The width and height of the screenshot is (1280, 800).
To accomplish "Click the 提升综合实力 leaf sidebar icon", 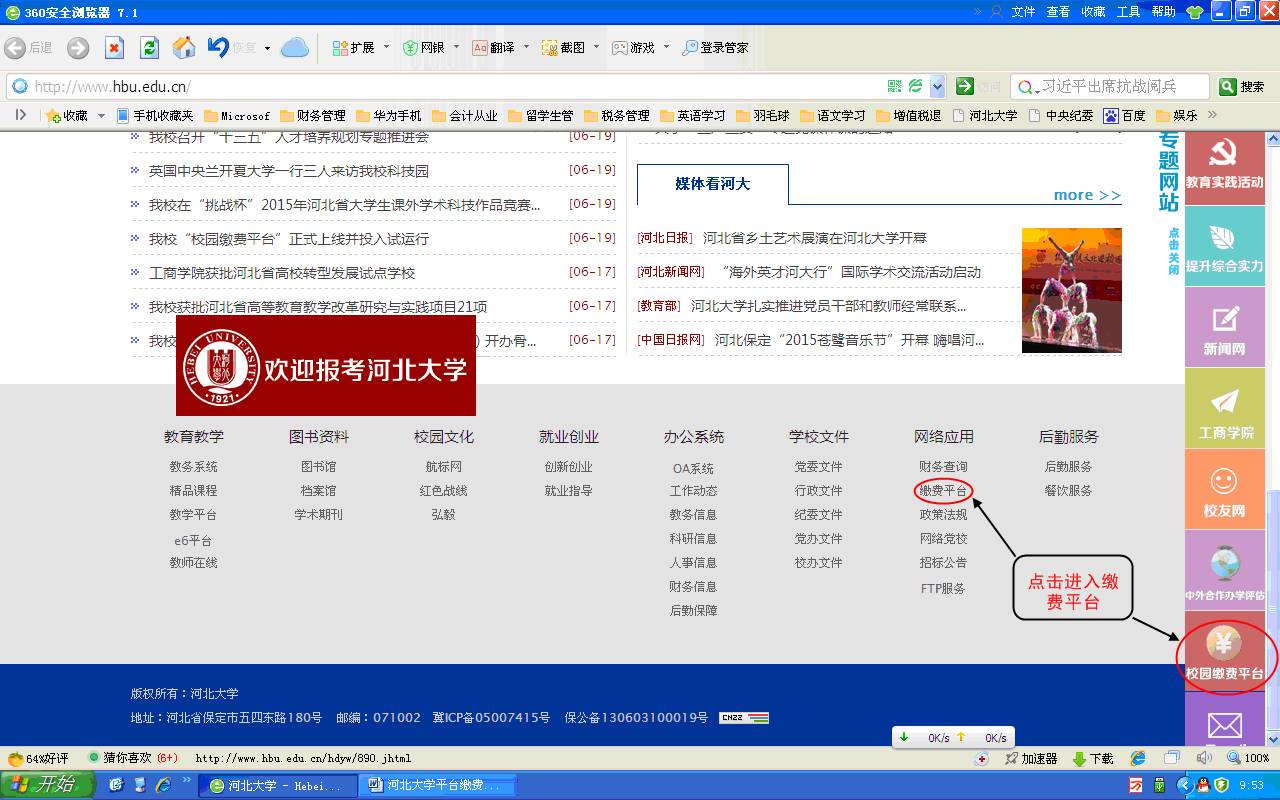I will [1225, 247].
